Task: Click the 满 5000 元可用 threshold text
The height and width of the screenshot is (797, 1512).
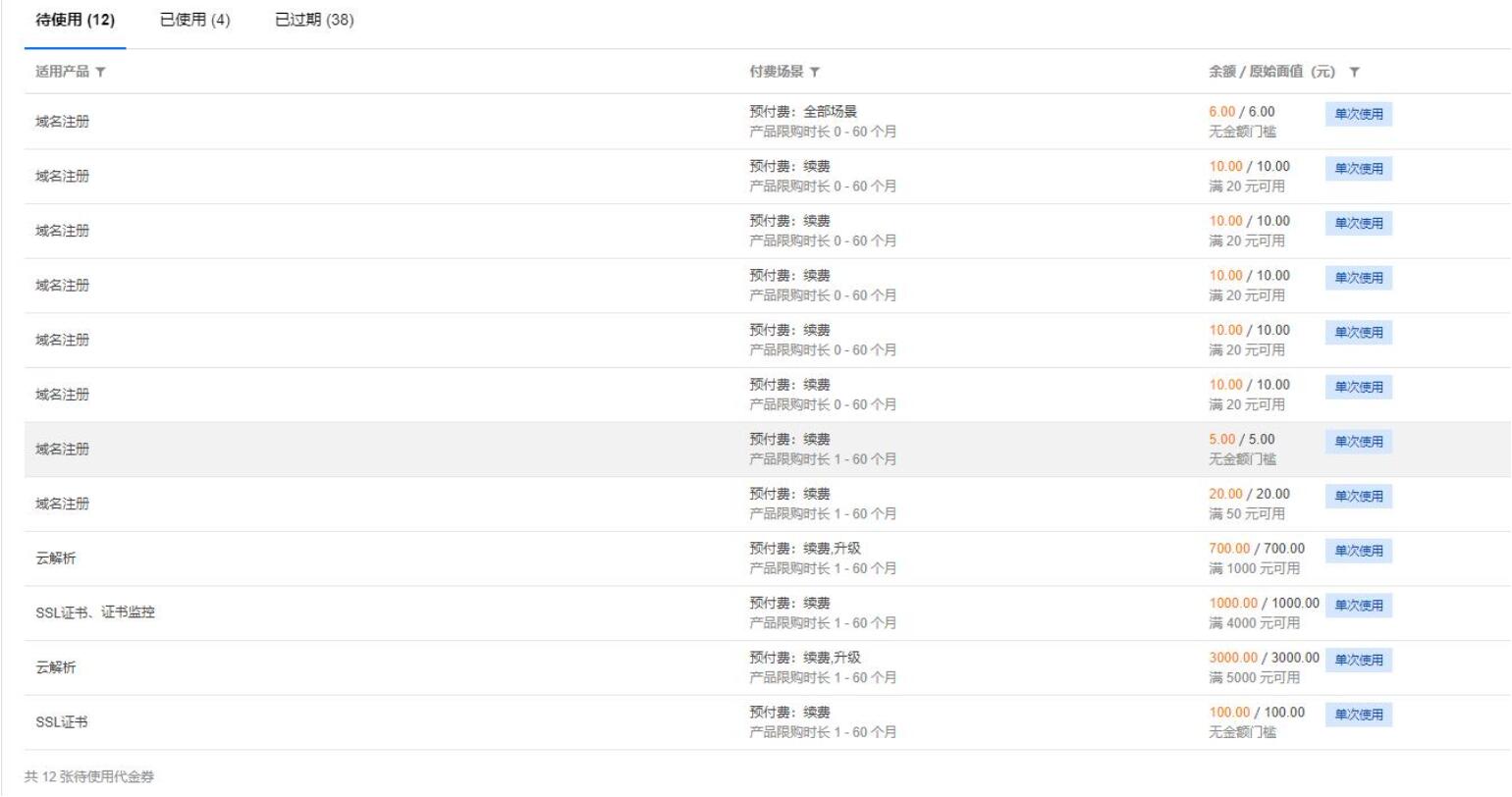Action: point(1254,678)
